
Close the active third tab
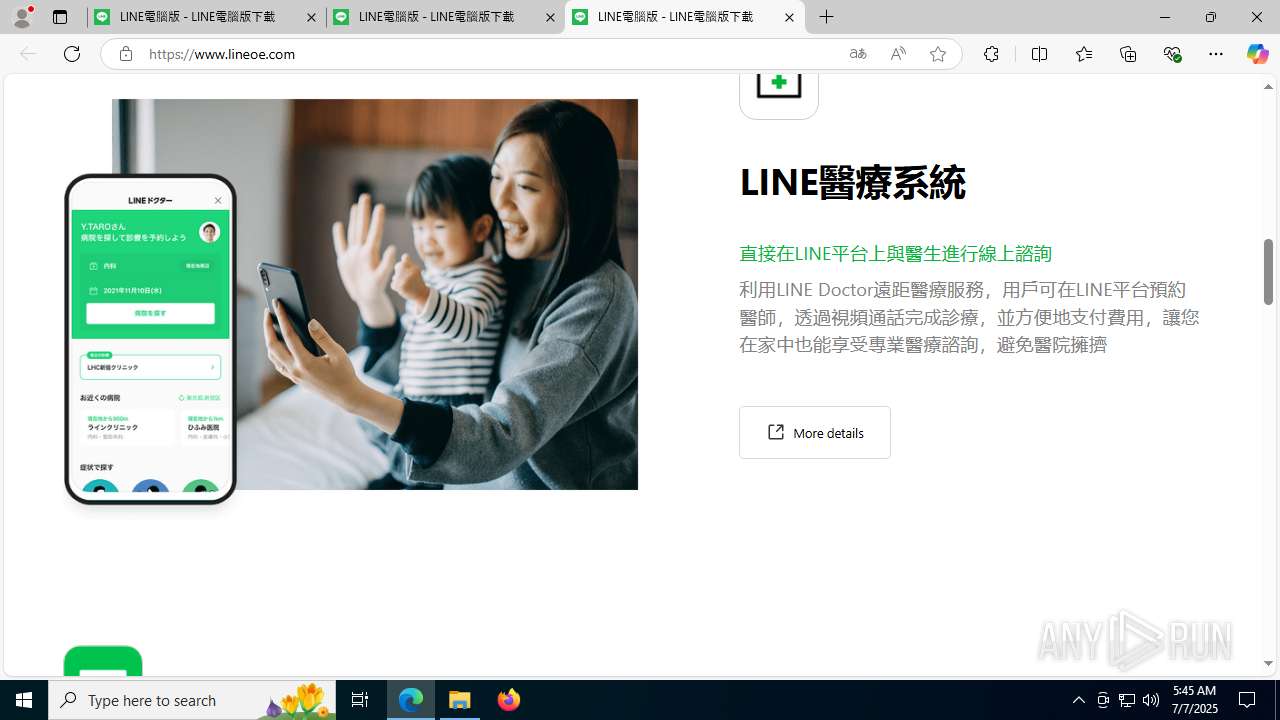[x=789, y=17]
